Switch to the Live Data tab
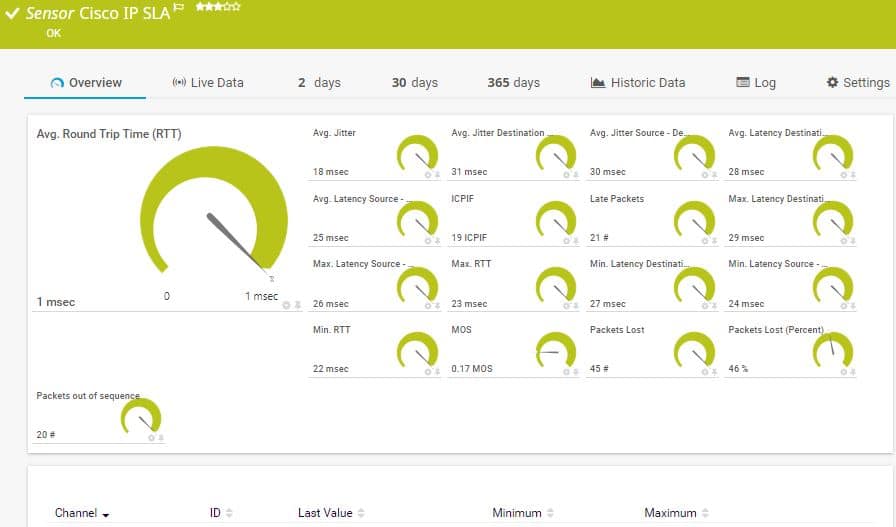This screenshot has height=527, width=896. [x=207, y=82]
